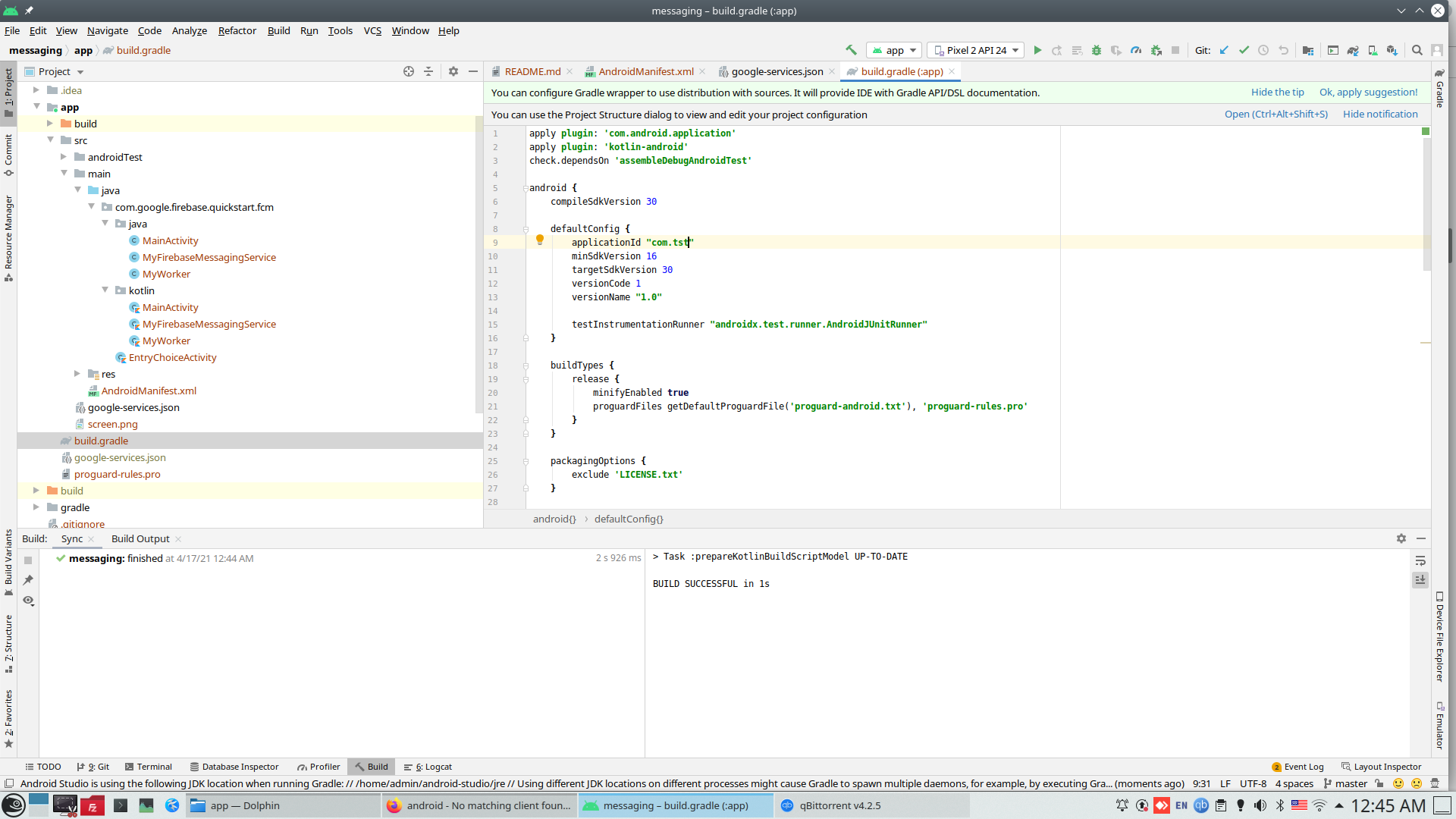
Task: Open the app run configuration dropdown
Action: (x=895, y=50)
